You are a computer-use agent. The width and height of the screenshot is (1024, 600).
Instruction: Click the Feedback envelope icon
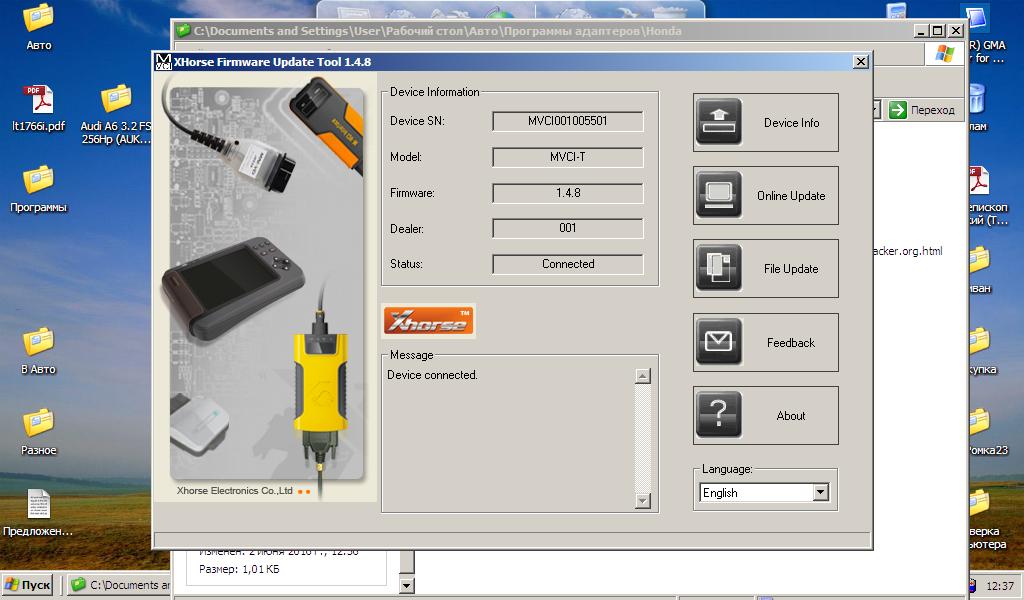[718, 341]
